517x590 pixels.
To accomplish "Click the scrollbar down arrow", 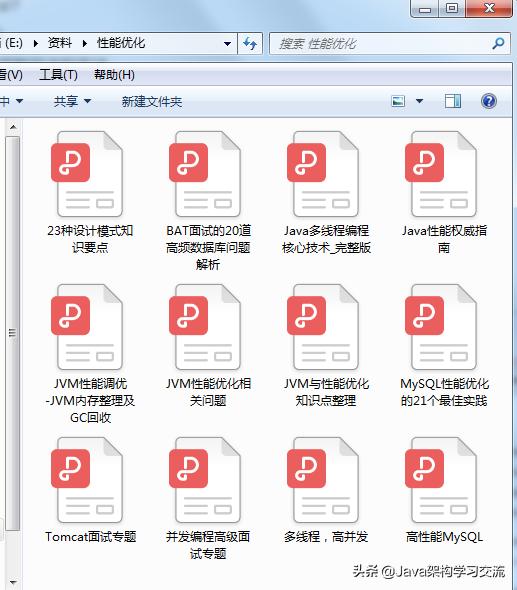I will 13,582.
